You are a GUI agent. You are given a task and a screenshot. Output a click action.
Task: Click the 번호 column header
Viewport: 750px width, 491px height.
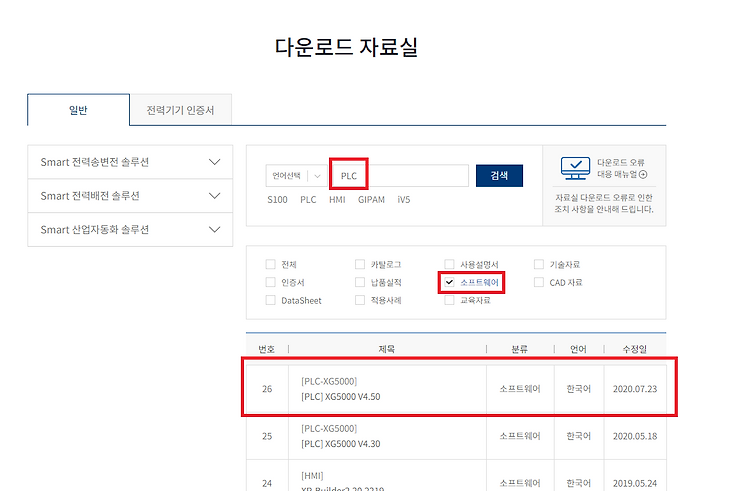click(x=267, y=349)
